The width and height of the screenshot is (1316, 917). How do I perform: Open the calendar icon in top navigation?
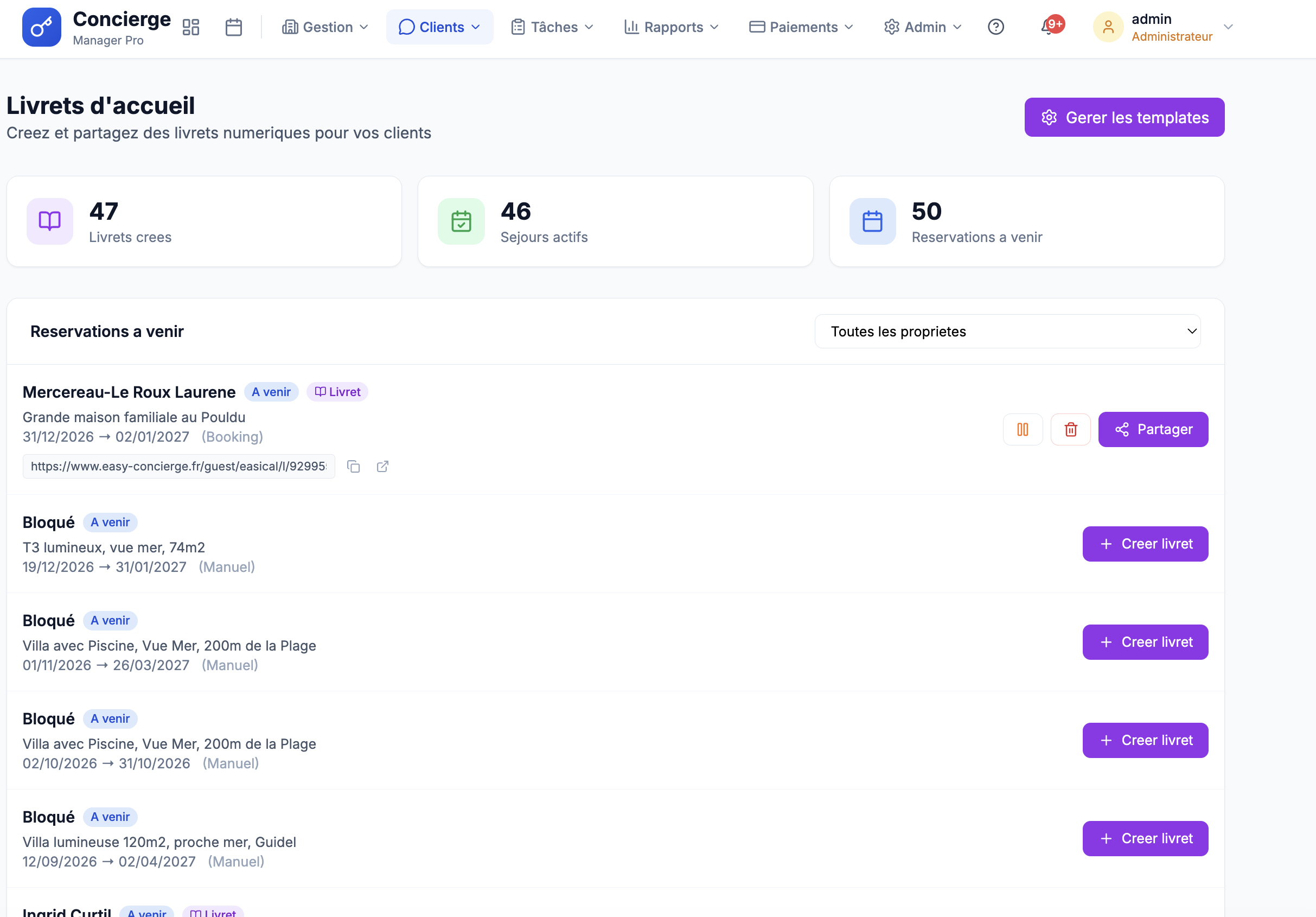point(233,27)
